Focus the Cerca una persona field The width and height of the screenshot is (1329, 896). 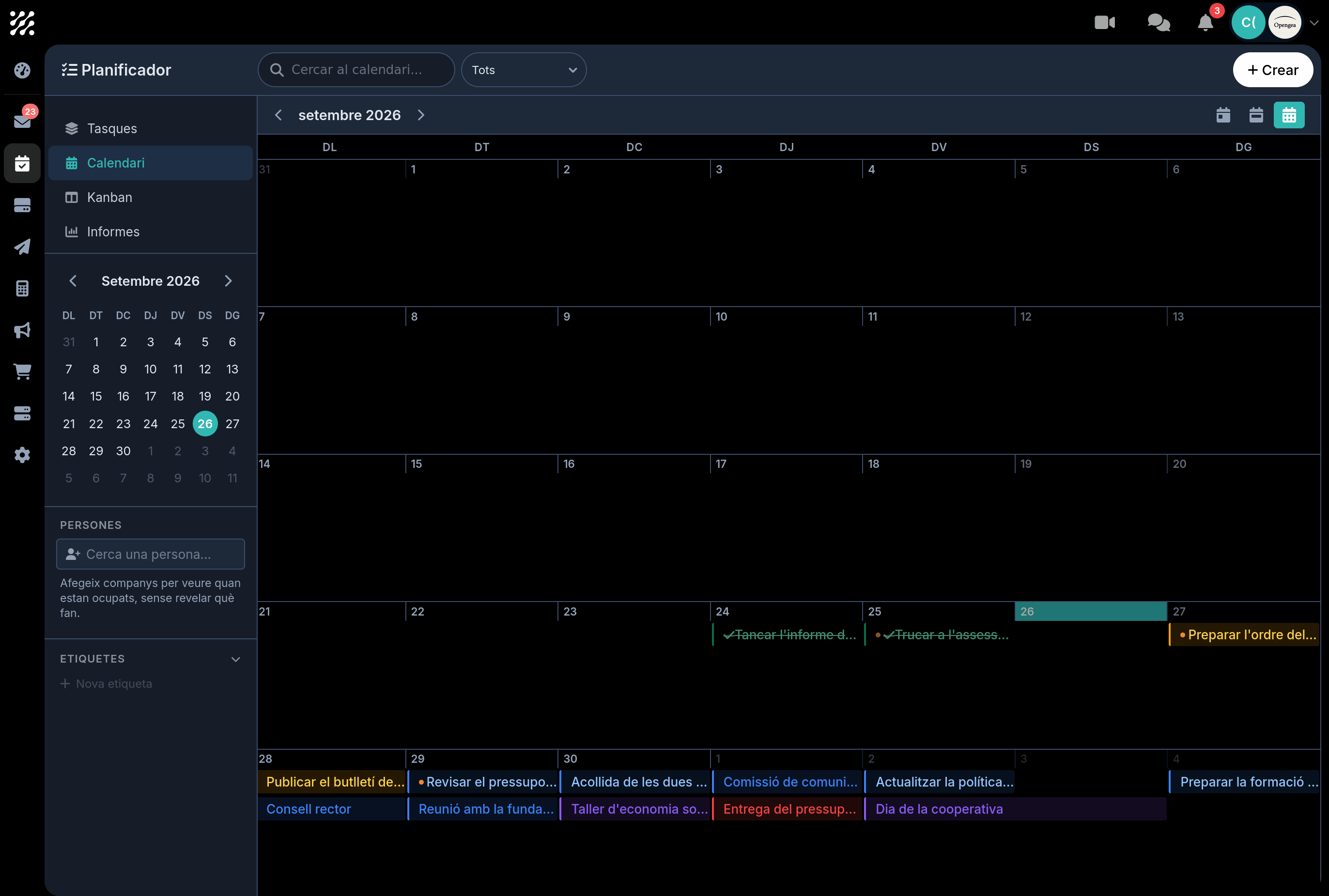pos(150,554)
